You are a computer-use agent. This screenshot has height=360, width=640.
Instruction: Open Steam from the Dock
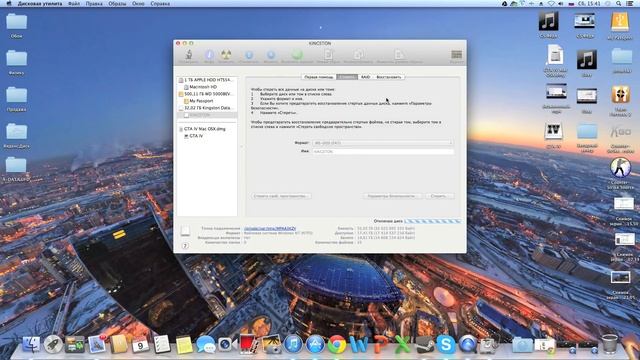424,344
